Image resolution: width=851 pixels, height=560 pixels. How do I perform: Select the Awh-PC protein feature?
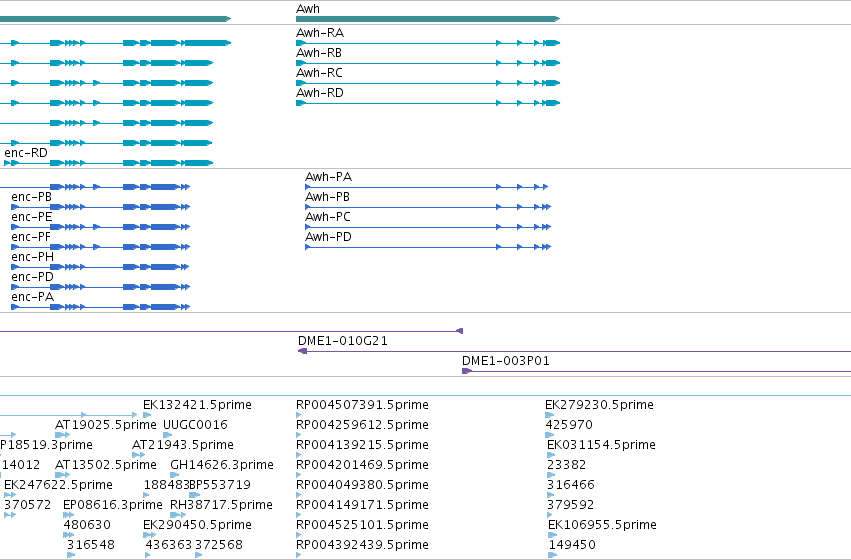[x=428, y=227]
